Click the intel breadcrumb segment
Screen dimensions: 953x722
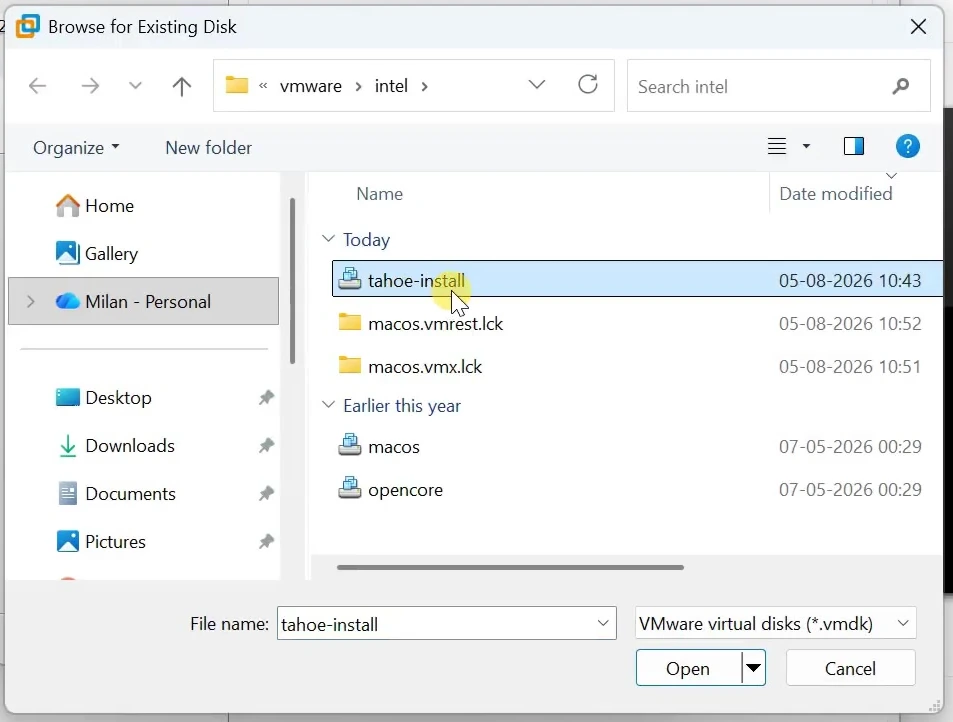point(391,86)
